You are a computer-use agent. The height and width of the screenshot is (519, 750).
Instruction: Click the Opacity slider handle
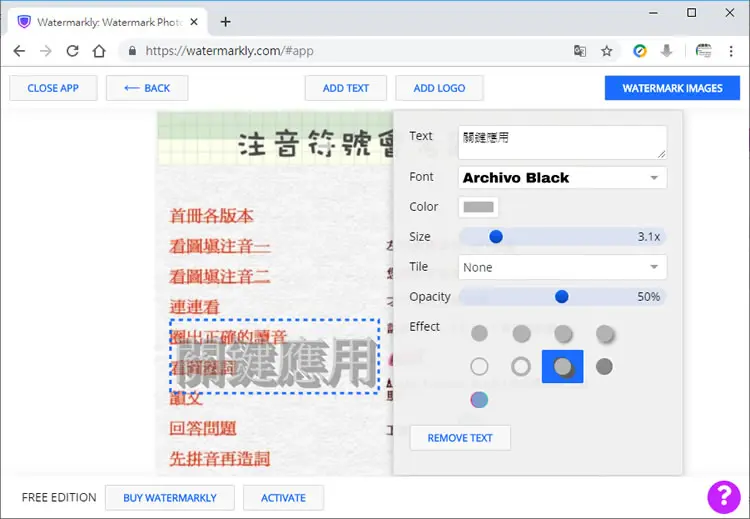coord(562,297)
